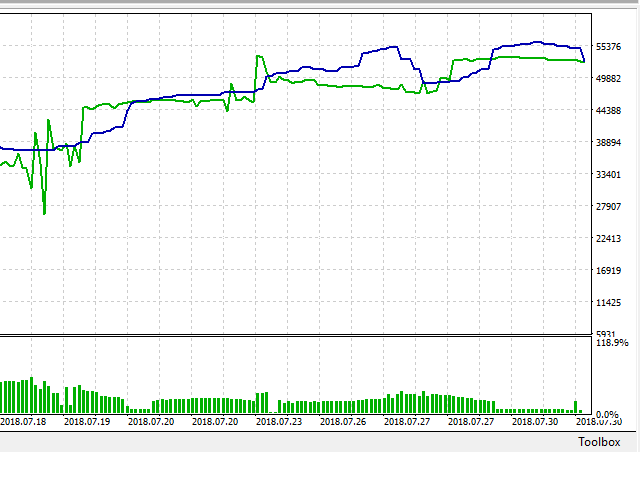Click the 2018.07.23 date marker

tap(279, 423)
